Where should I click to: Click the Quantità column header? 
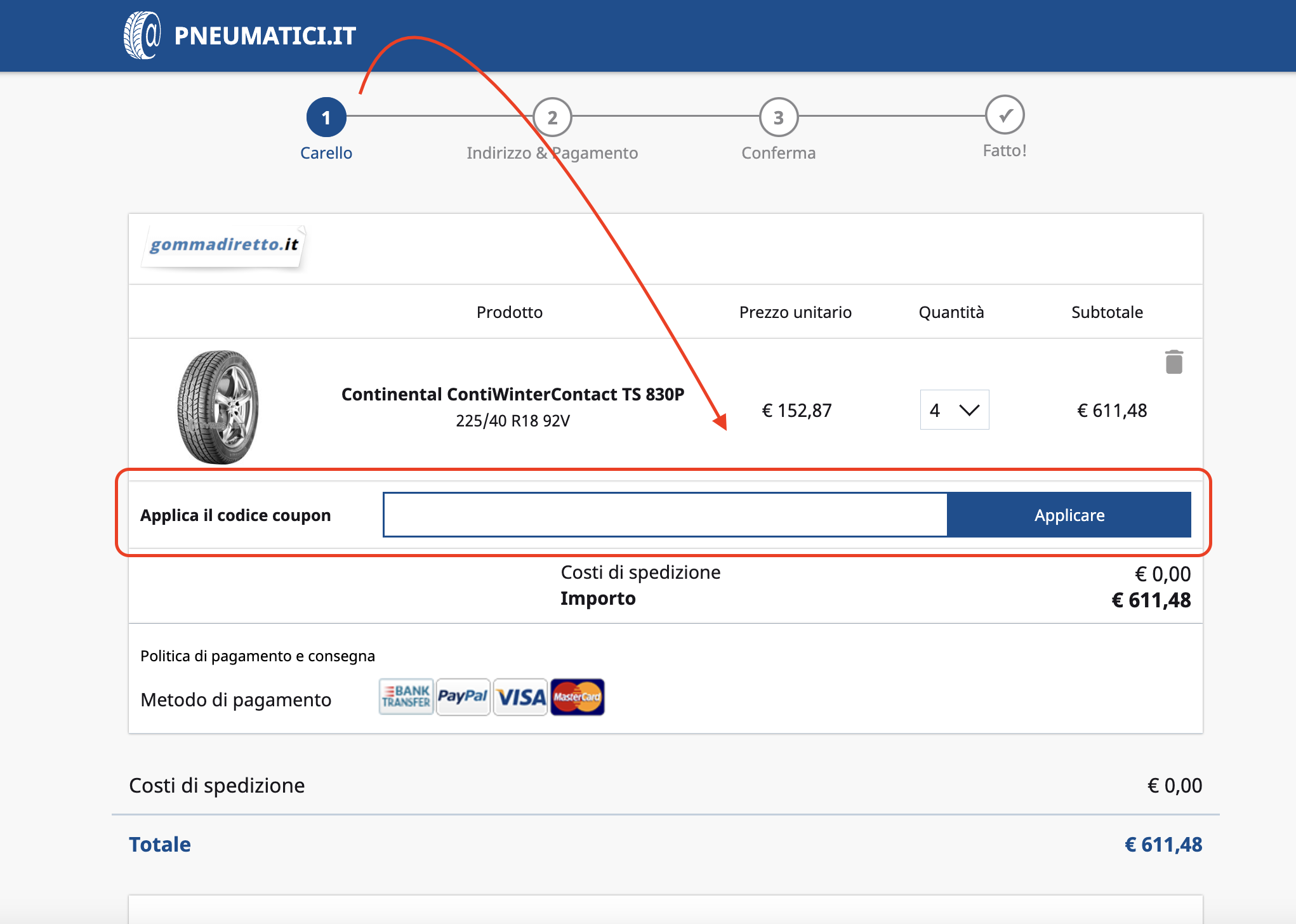pos(951,312)
